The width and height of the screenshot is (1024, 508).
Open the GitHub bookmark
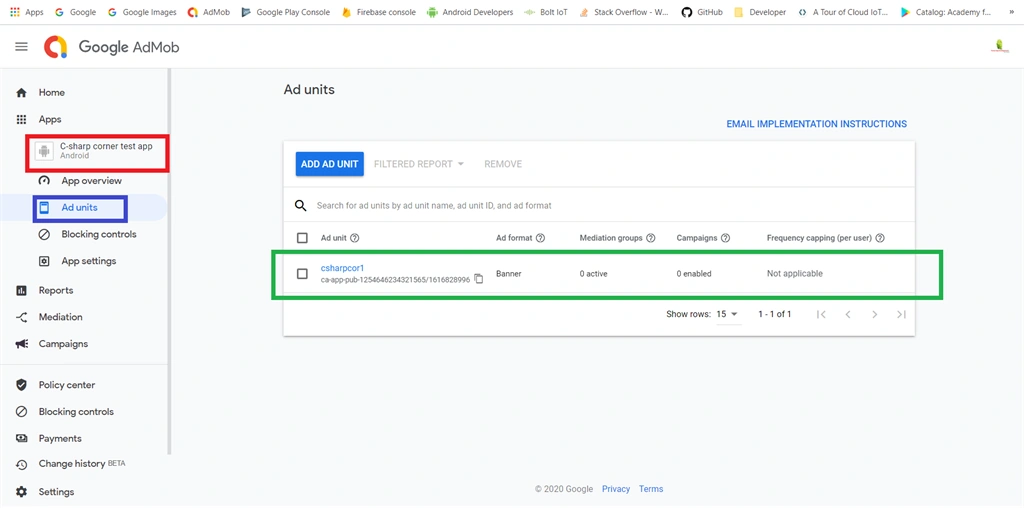click(x=702, y=12)
